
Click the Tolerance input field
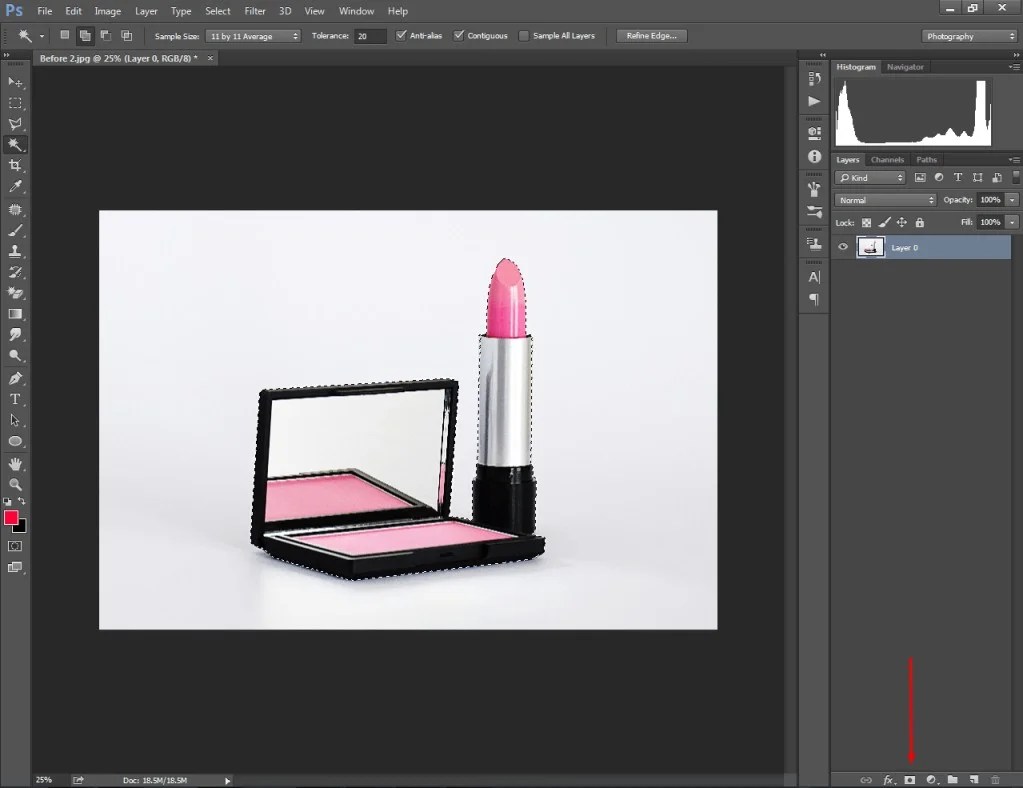370,36
